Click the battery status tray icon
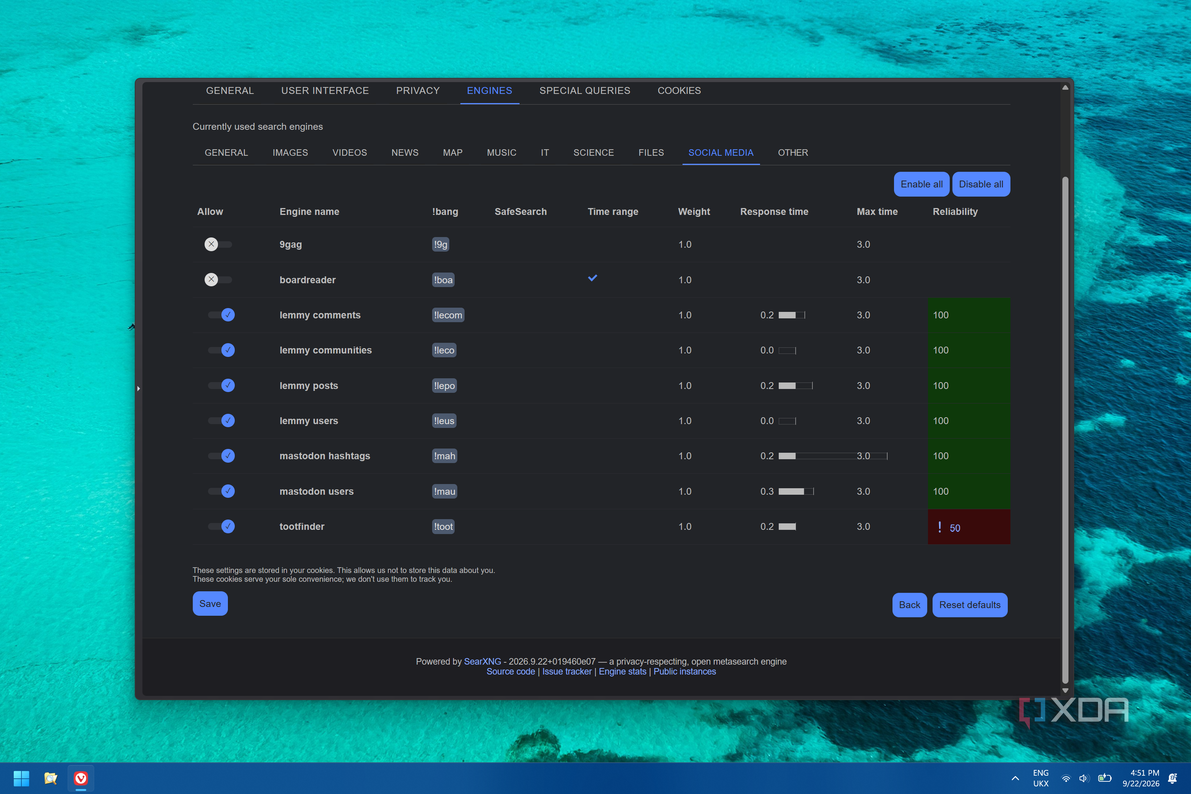Viewport: 1191px width, 794px height. (x=1104, y=778)
